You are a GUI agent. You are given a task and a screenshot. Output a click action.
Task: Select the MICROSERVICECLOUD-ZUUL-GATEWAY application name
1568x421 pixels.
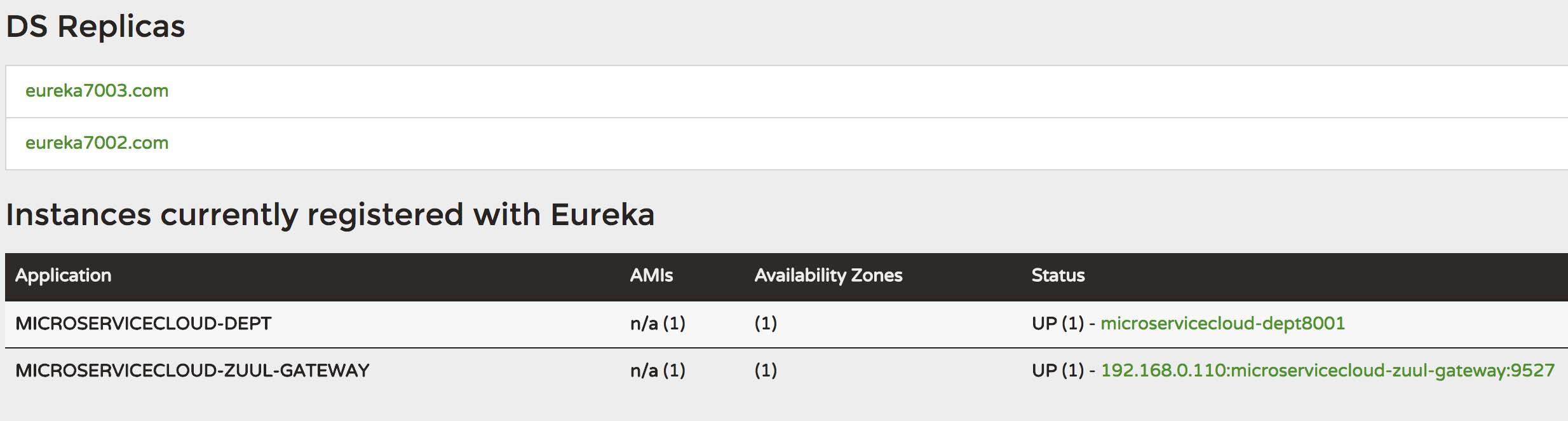pyautogui.click(x=192, y=371)
